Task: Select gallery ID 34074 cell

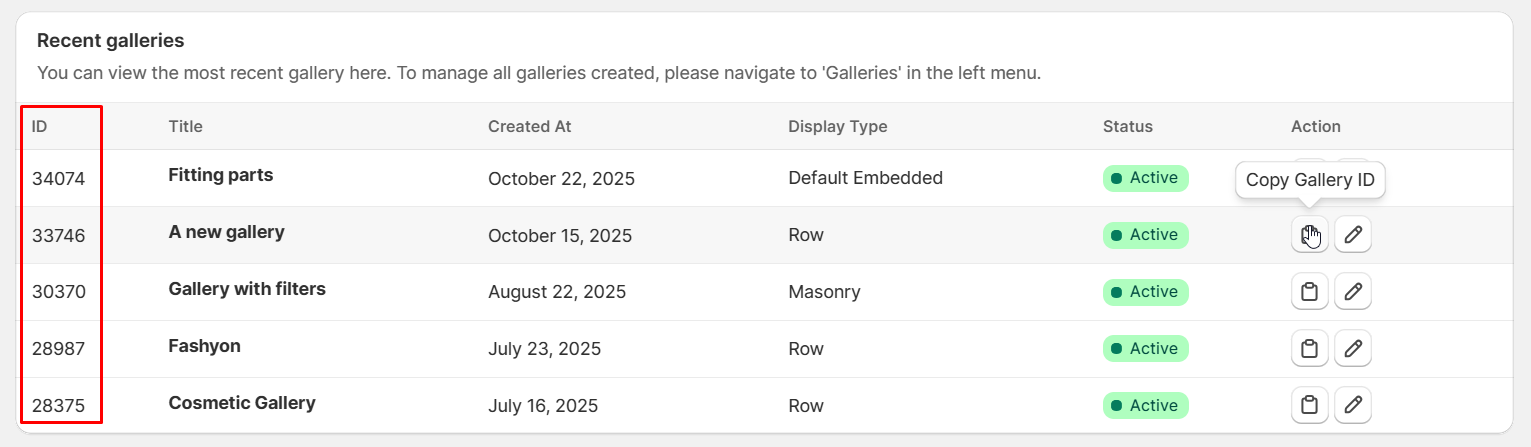Action: 58,179
